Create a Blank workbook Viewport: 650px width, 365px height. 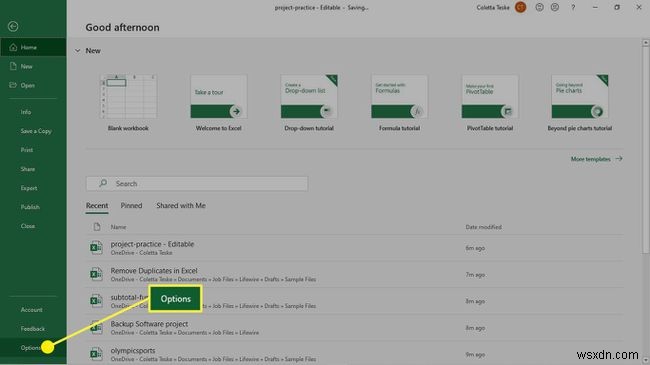pos(128,103)
